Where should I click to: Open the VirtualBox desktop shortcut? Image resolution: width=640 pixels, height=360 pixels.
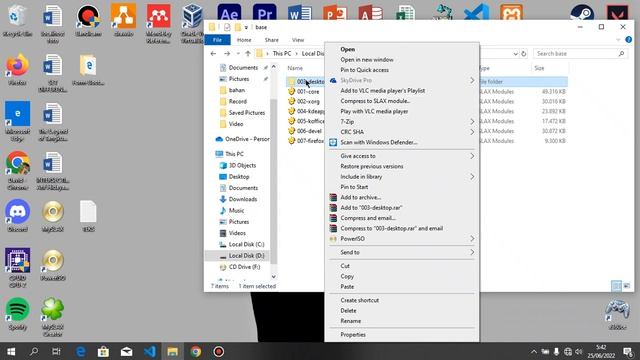(192, 16)
